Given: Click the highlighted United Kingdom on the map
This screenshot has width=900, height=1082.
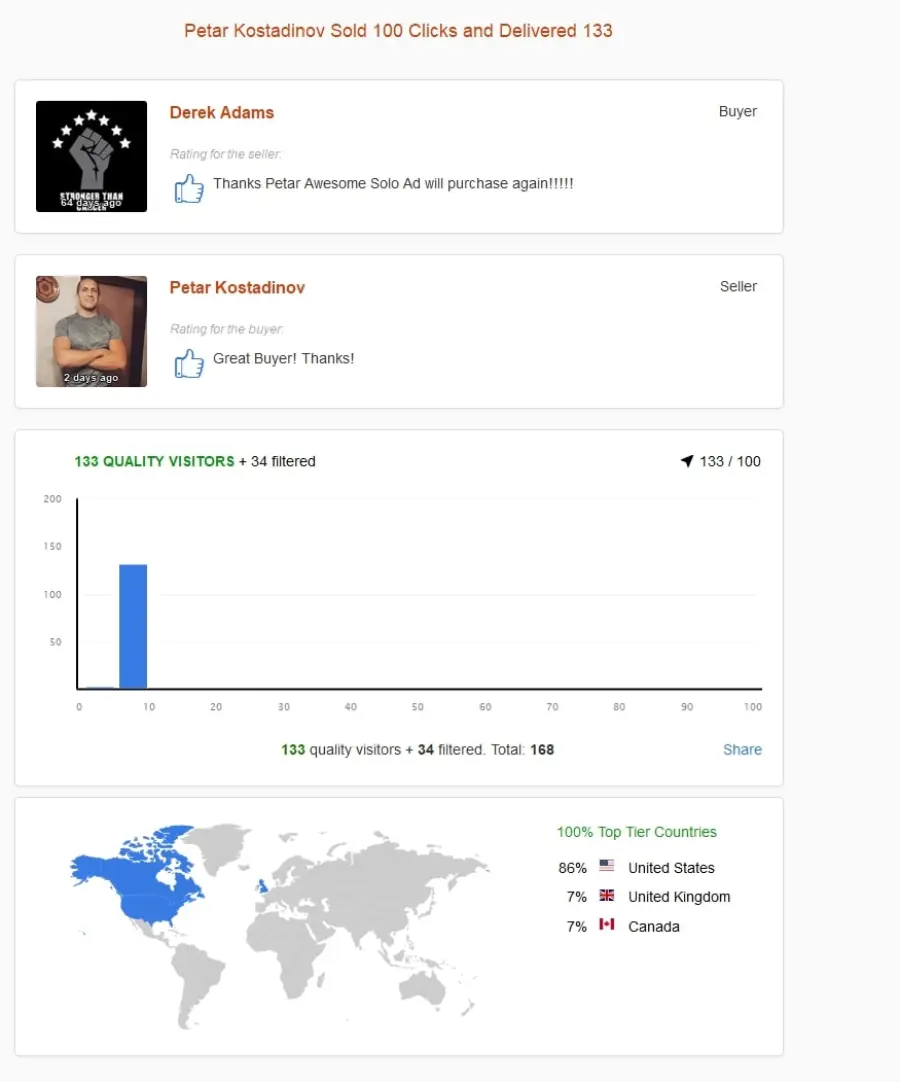Looking at the screenshot, I should click(x=262, y=886).
